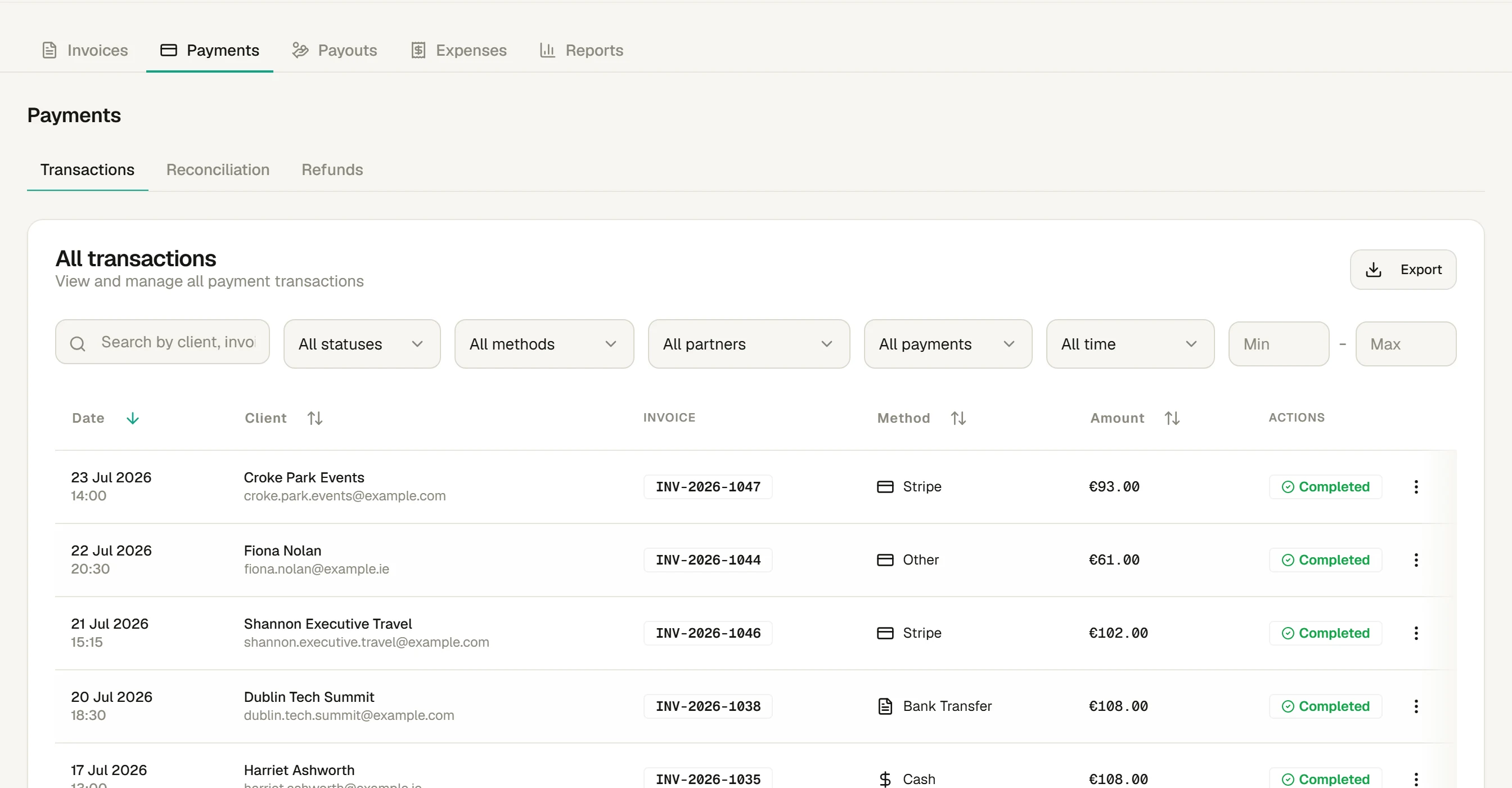The width and height of the screenshot is (1512, 788).
Task: Open actions menu for Dublin Tech Summit
Action: [x=1416, y=706]
